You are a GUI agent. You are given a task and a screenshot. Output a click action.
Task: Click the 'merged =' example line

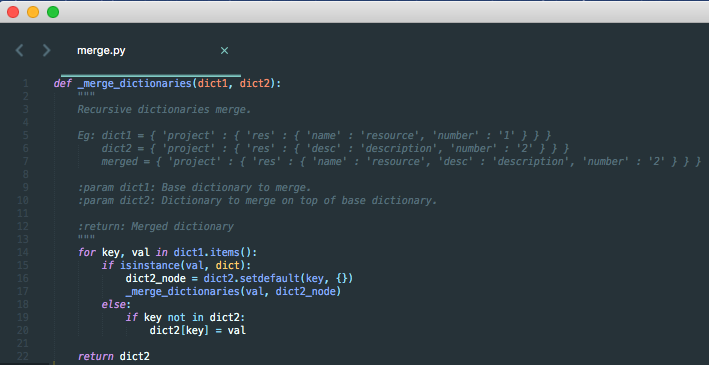[x=401, y=161]
